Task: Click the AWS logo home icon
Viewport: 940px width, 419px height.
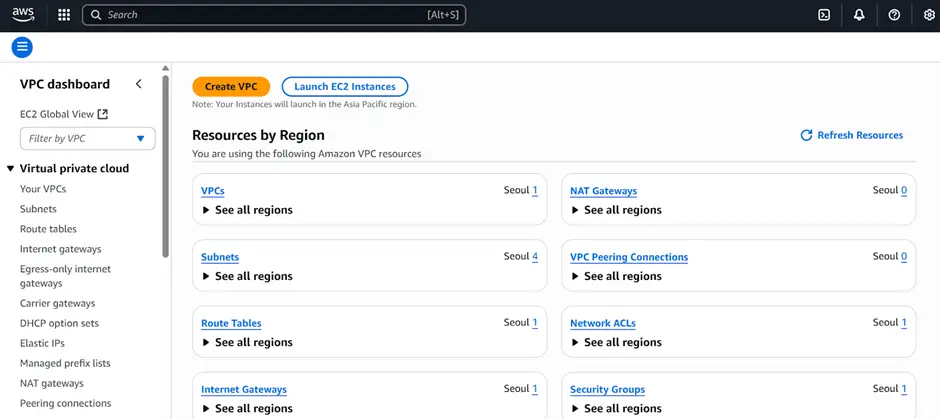Action: point(23,15)
